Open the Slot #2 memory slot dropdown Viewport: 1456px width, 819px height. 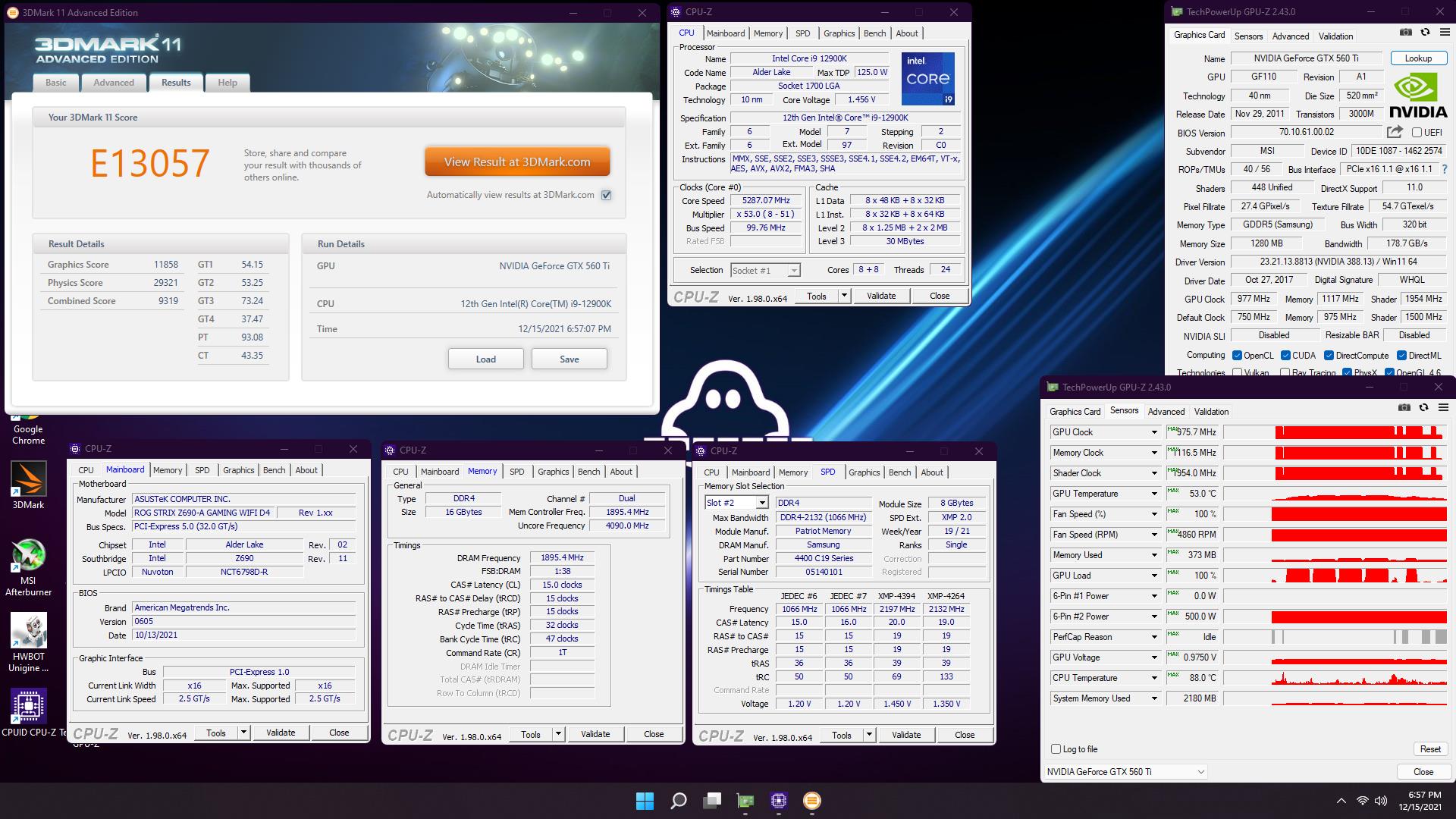[736, 503]
